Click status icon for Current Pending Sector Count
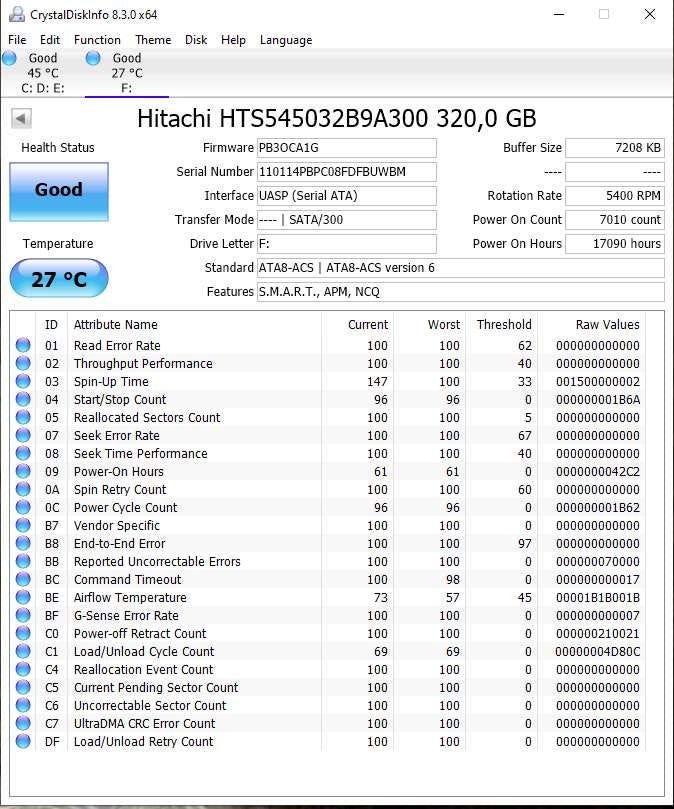This screenshot has height=809, width=674. (23, 687)
